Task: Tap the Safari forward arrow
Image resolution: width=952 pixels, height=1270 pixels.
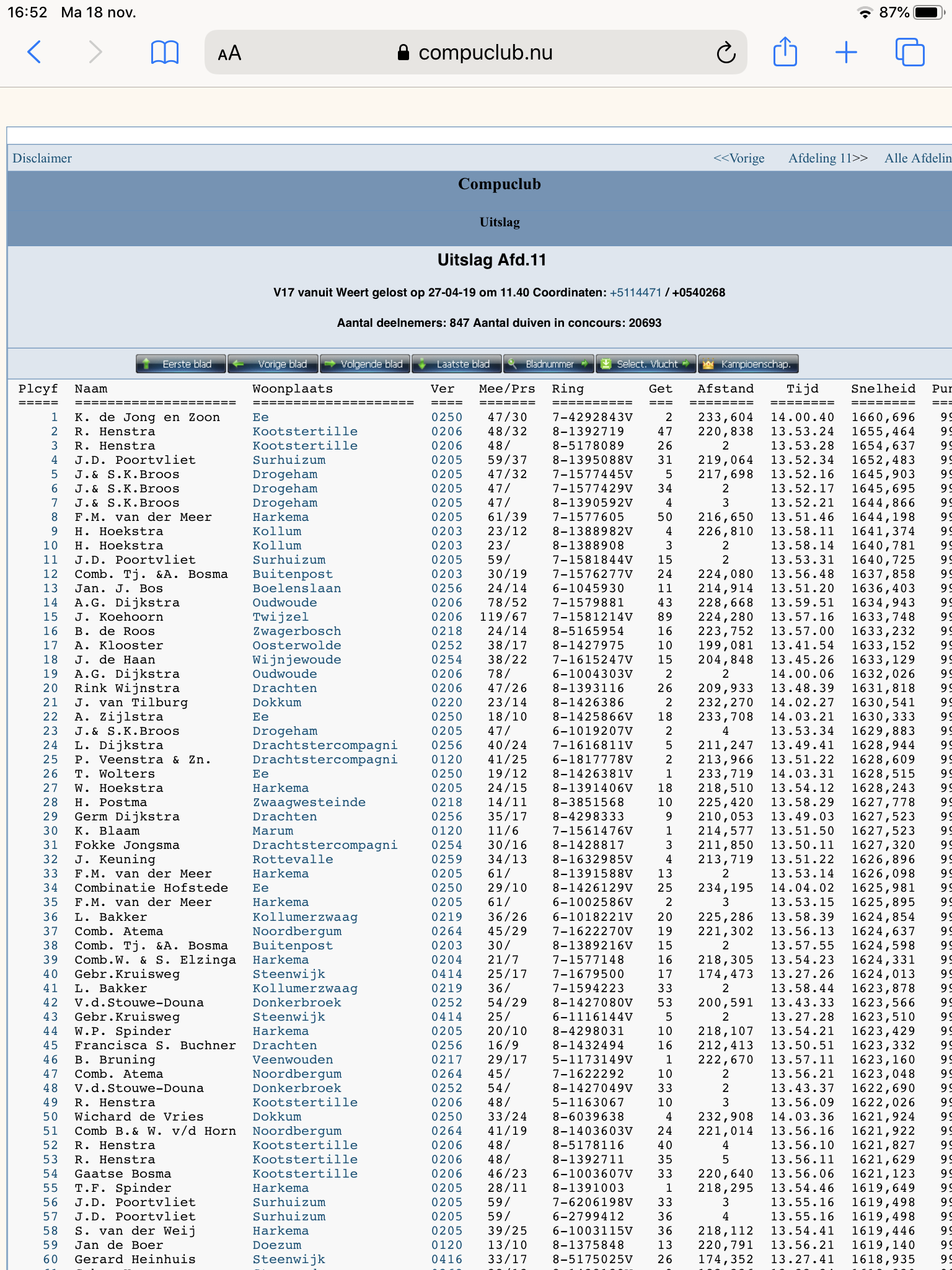Action: 95,52
